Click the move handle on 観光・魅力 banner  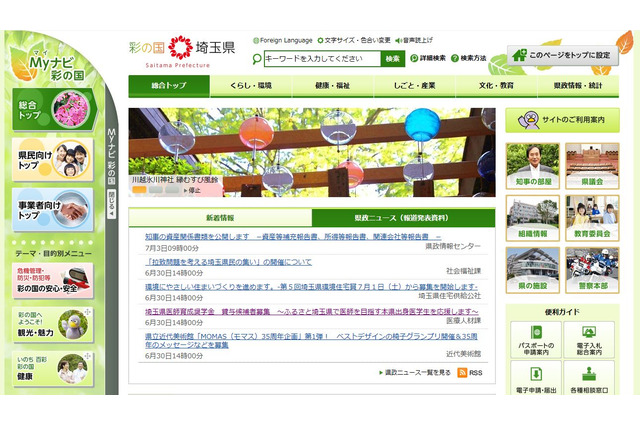87,312
